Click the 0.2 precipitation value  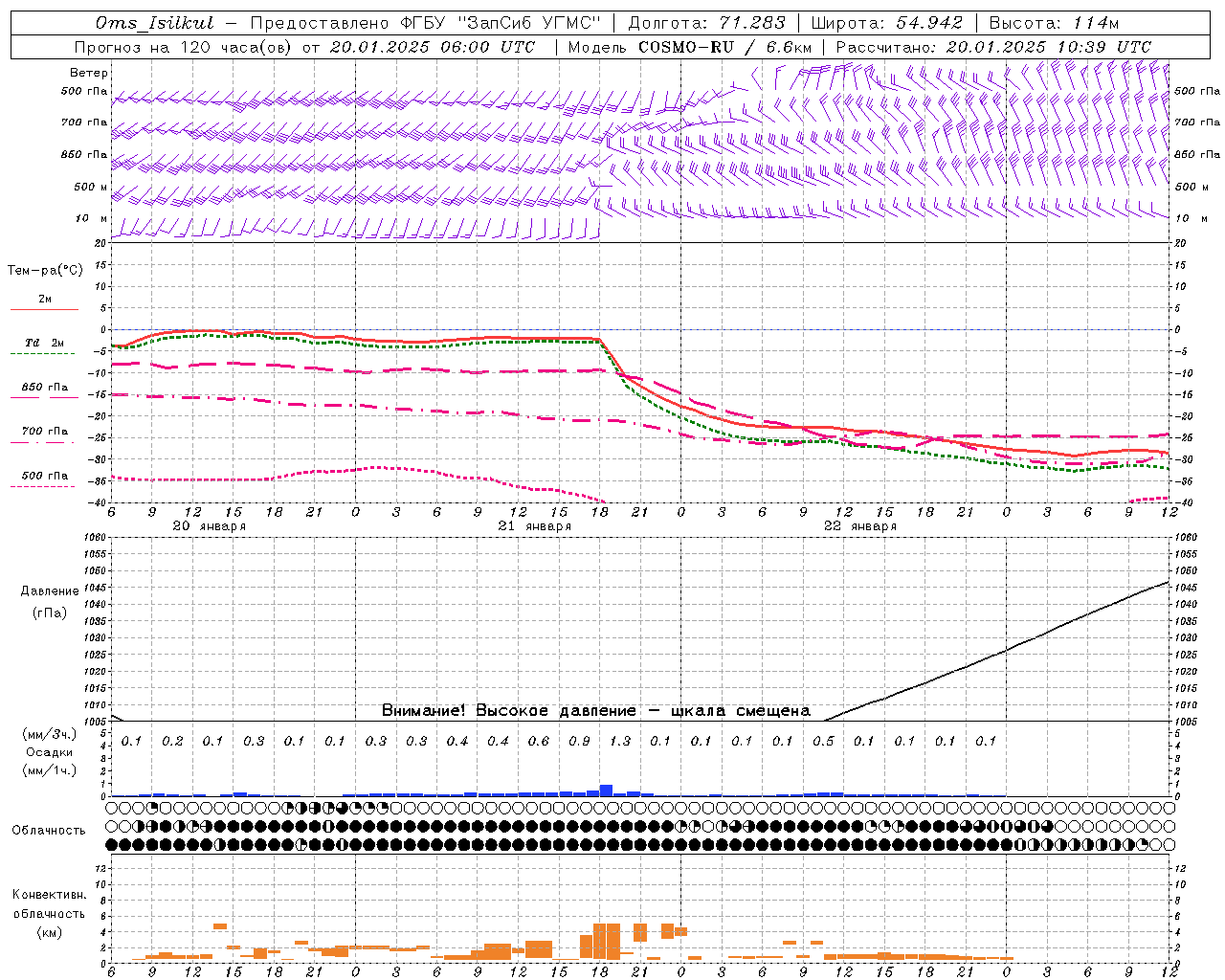(x=172, y=741)
